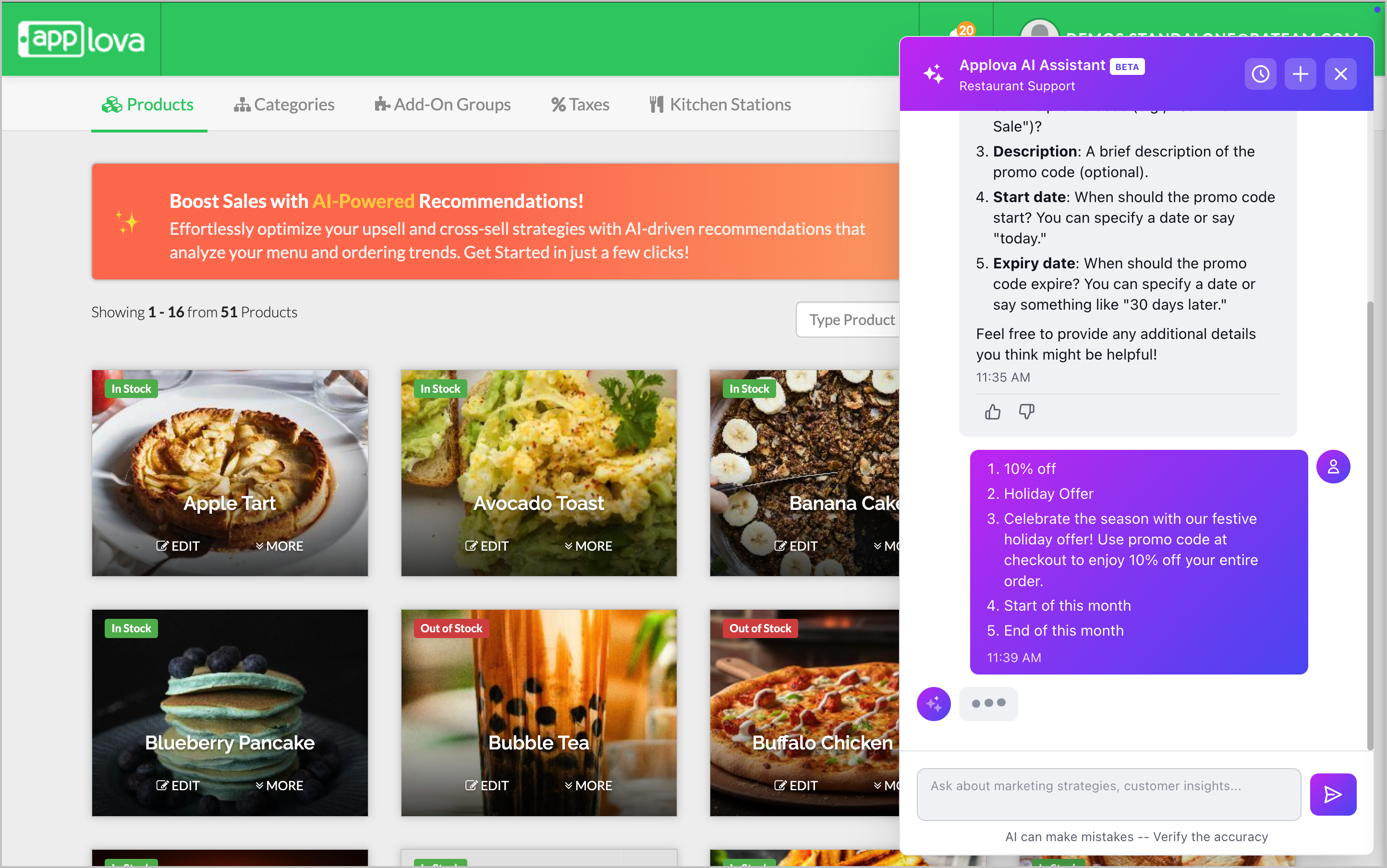The image size is (1387, 868).
Task: Switch to the Categories tab
Action: point(284,105)
